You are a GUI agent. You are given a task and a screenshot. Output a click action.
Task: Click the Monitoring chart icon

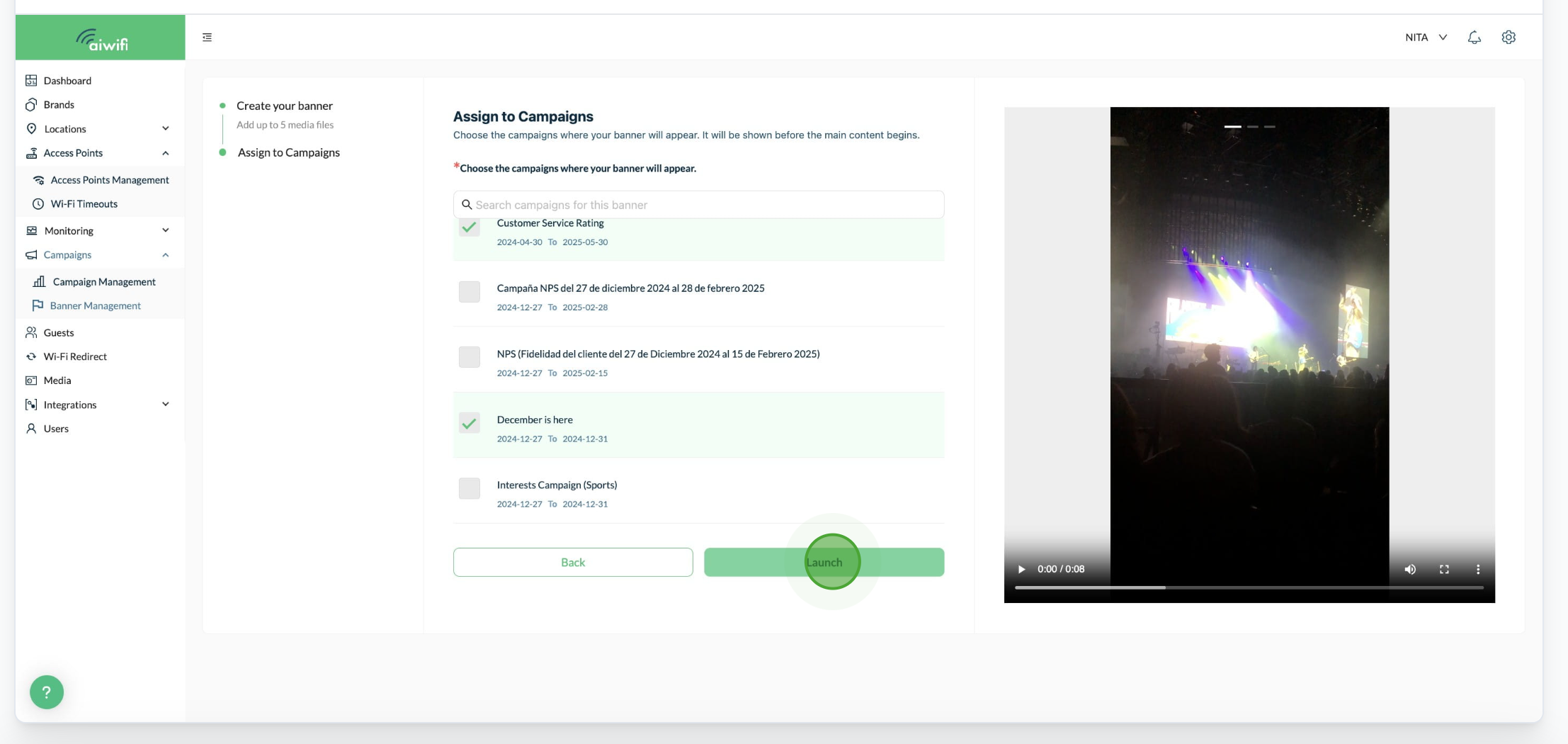tap(31, 230)
